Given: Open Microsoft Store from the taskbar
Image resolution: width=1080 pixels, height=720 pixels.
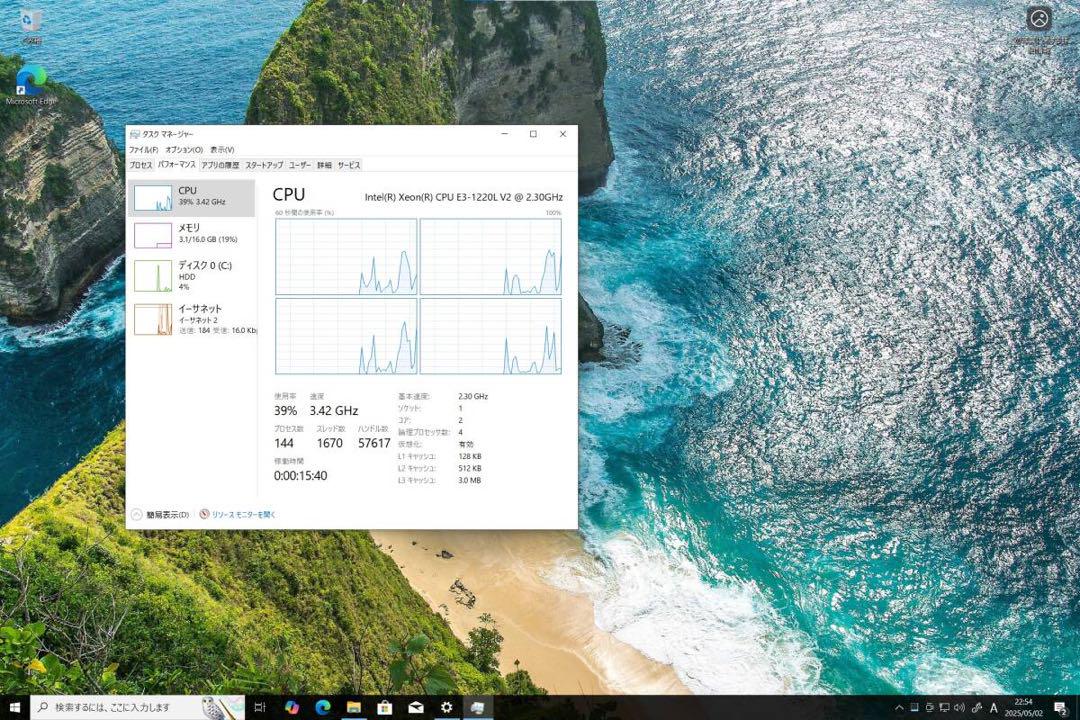Looking at the screenshot, I should click(384, 708).
